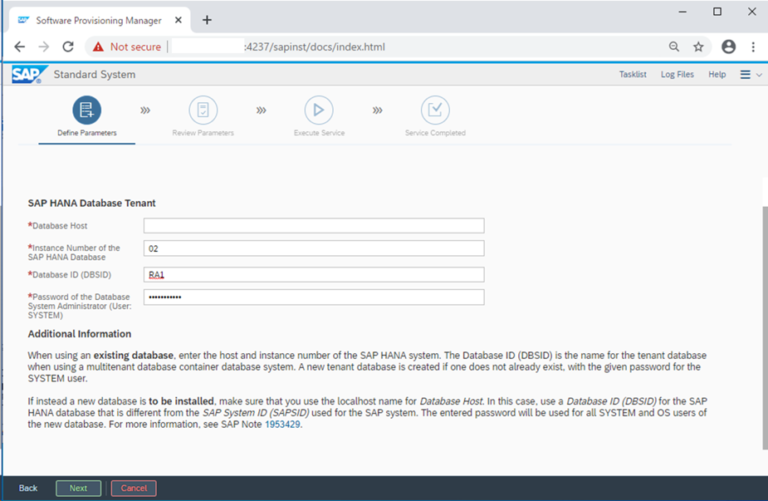Screen dimensions: 768x501
Task: Open the Log Files menu item
Action: [677, 75]
